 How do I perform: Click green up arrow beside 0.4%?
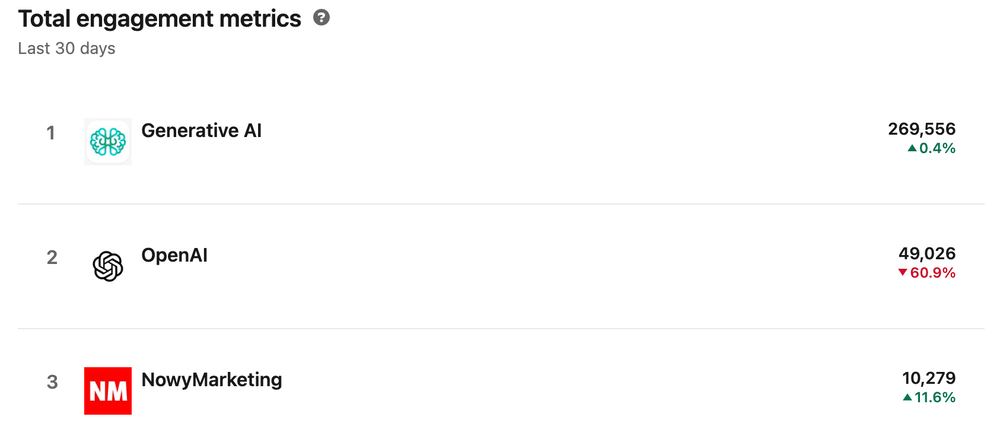(x=912, y=148)
